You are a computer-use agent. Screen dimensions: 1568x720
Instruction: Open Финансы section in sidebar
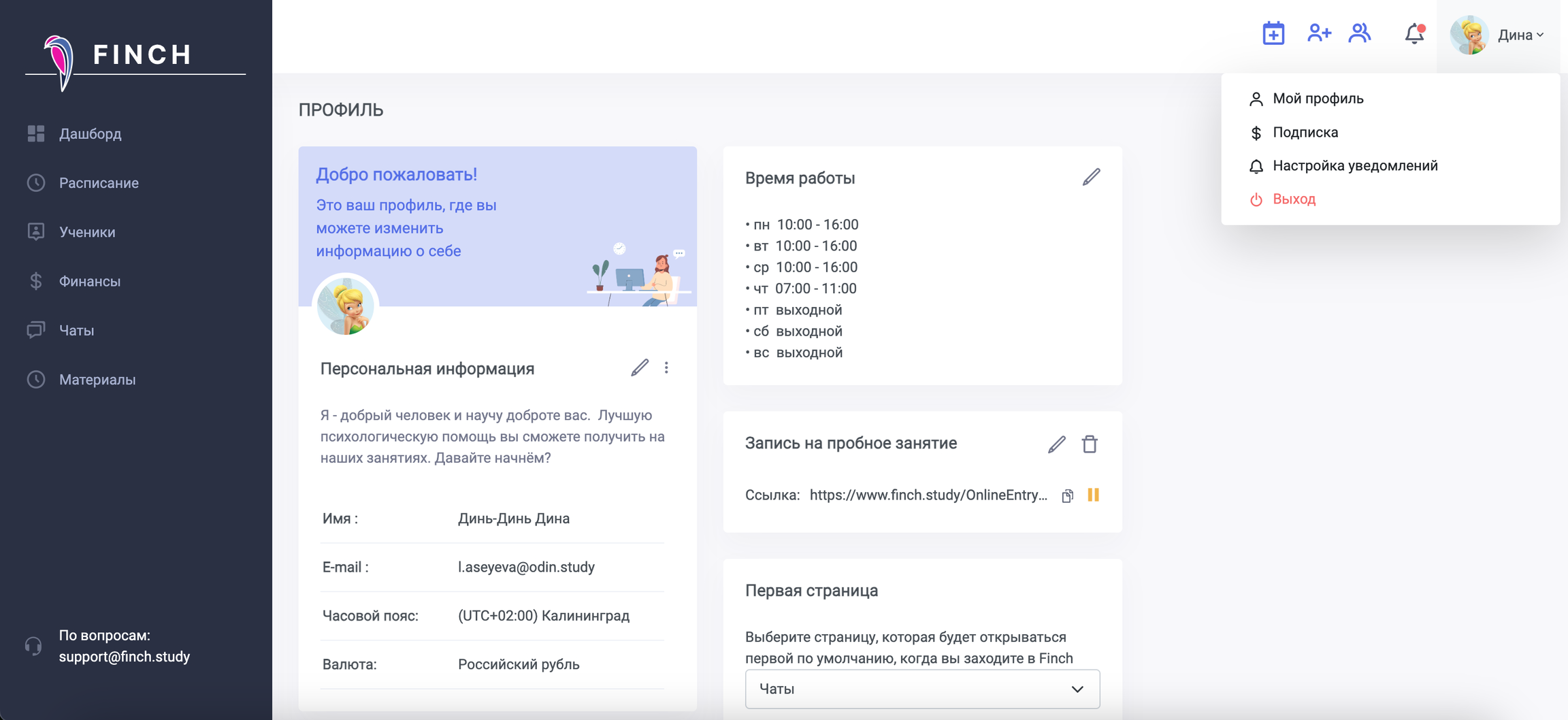89,281
